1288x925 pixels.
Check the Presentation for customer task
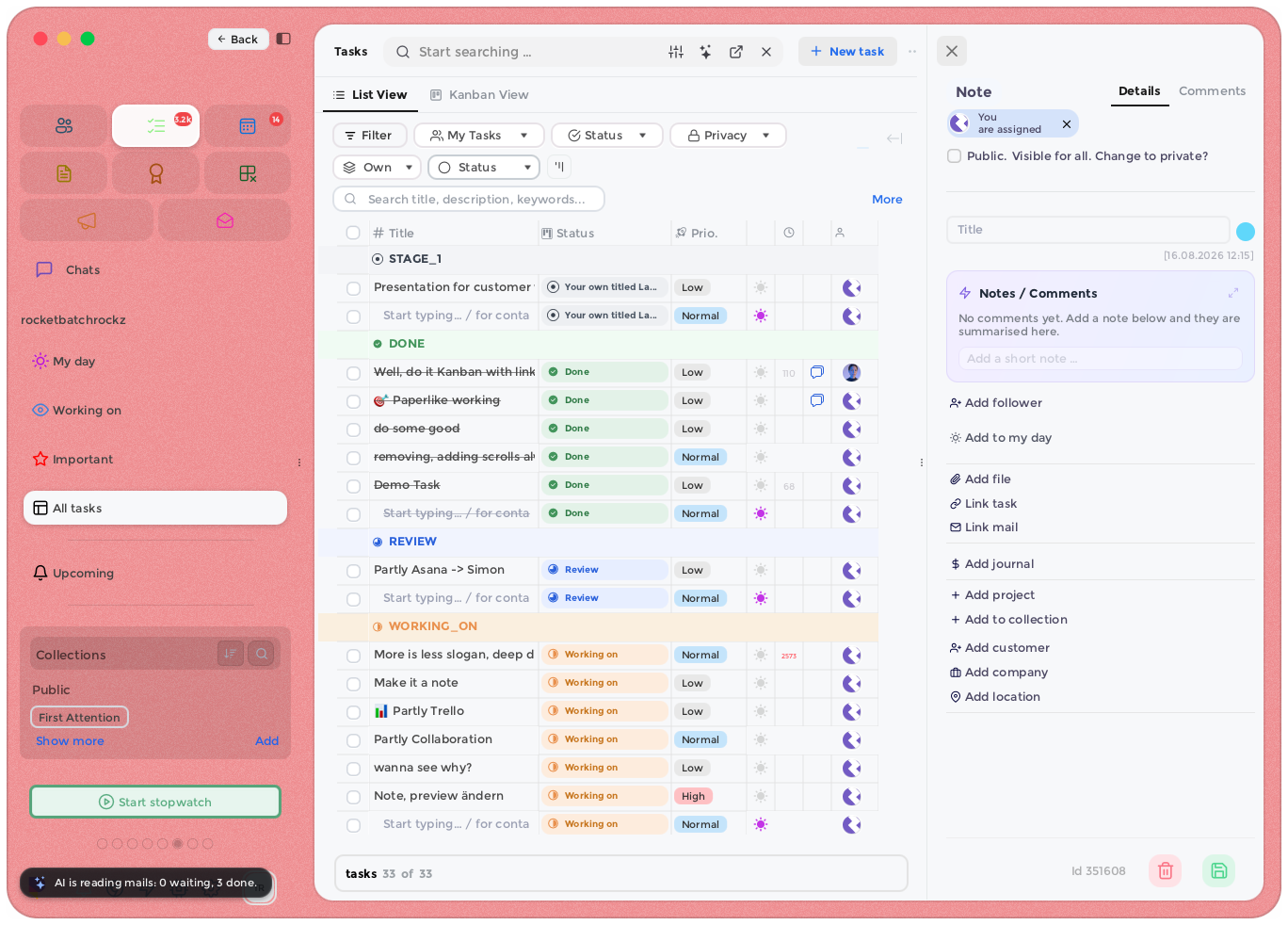(x=353, y=288)
